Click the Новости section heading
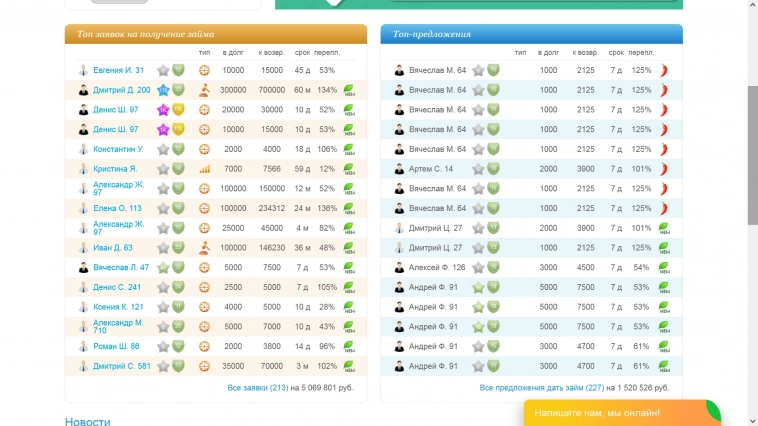This screenshot has width=758, height=426. 87,421
